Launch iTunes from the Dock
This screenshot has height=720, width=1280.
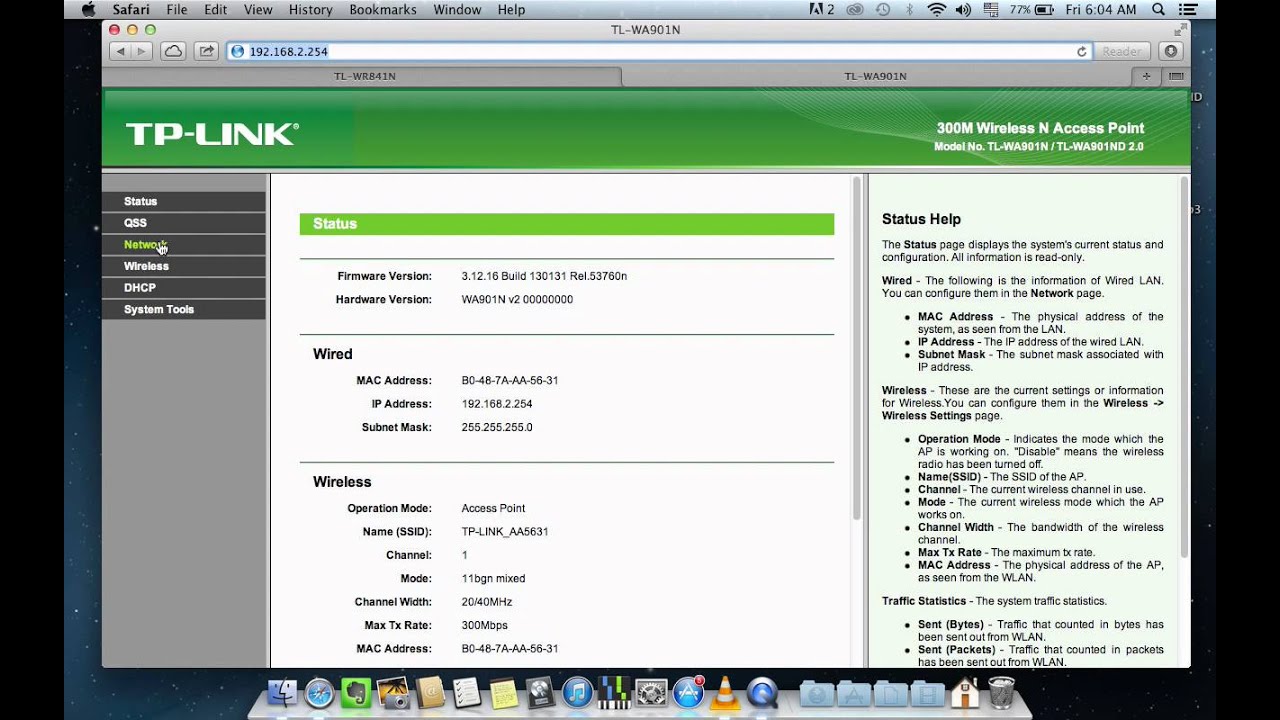coord(577,692)
